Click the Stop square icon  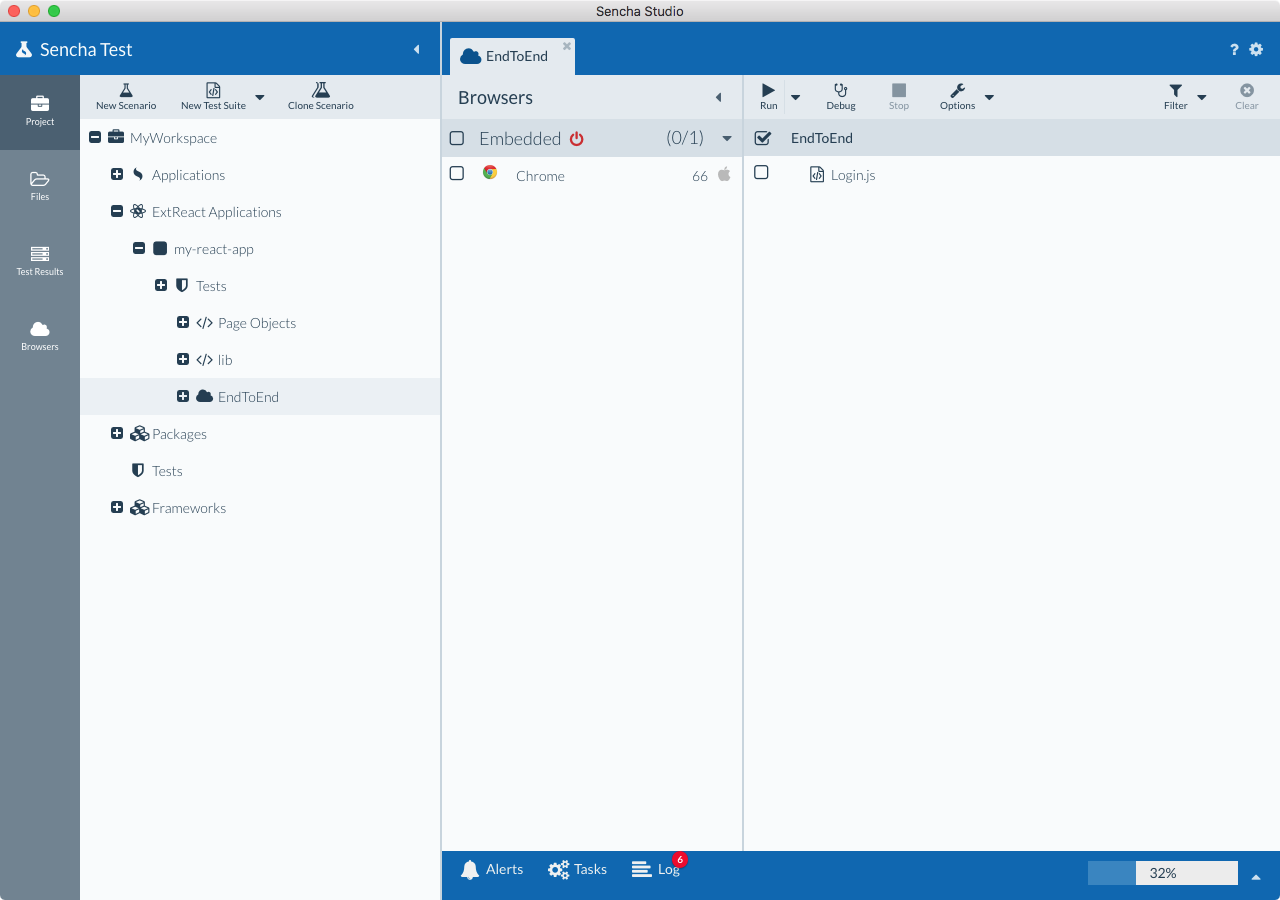click(x=899, y=90)
